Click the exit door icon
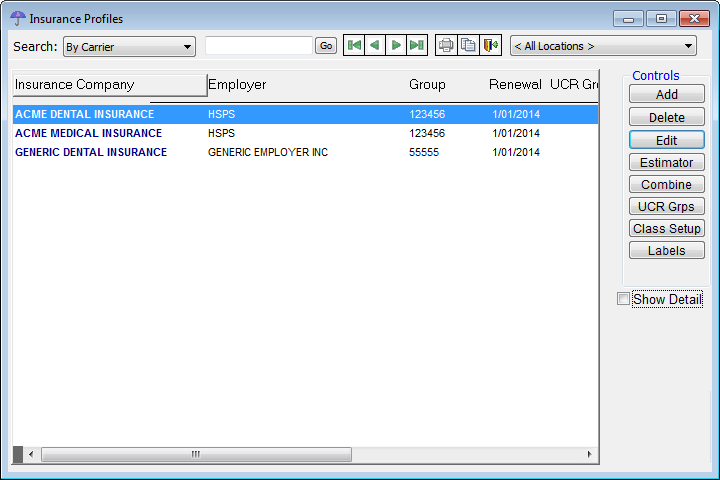 click(490, 46)
